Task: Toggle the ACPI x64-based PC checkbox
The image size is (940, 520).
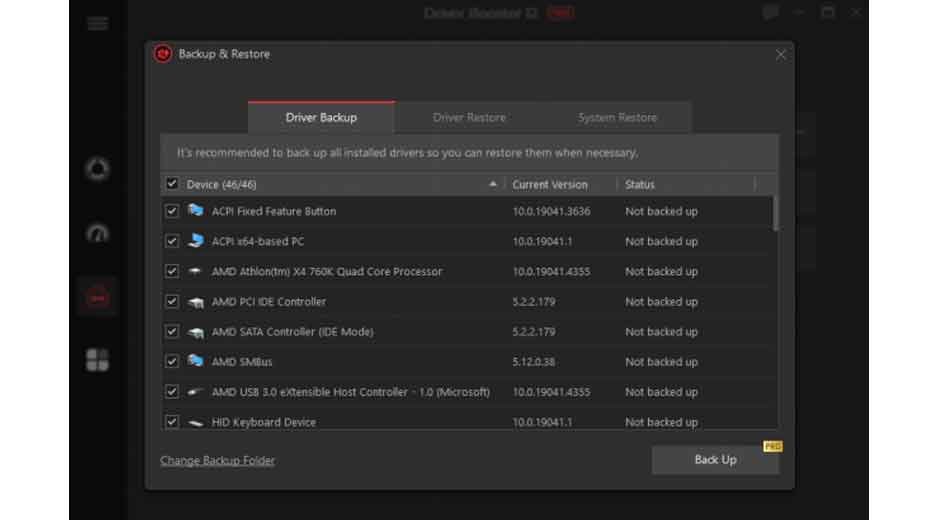Action: (x=172, y=241)
